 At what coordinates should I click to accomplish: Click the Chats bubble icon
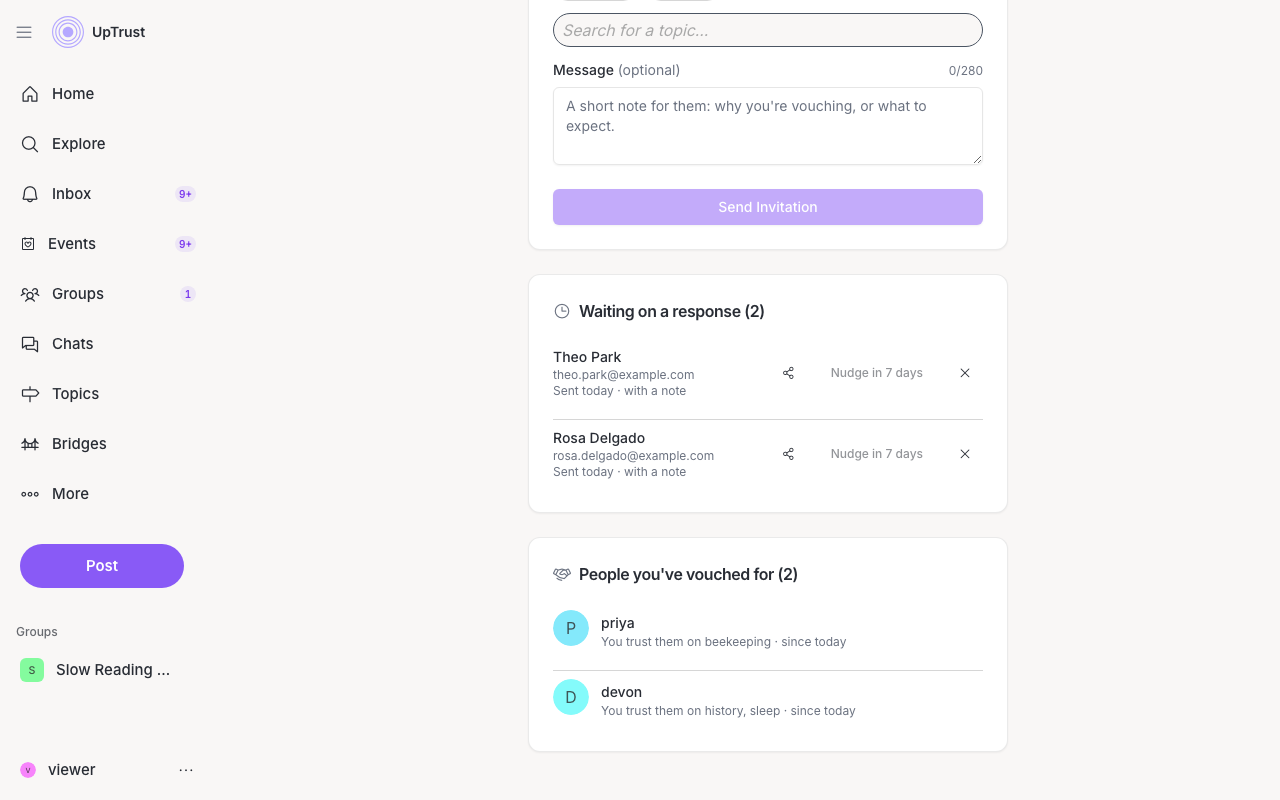(x=30, y=344)
